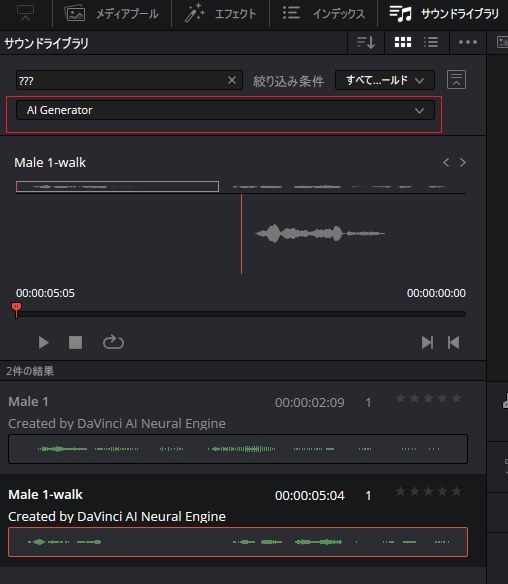Screen dimensions: 508x584
Task: Open the すべて…ールド filter dropdown
Action: pos(385,80)
